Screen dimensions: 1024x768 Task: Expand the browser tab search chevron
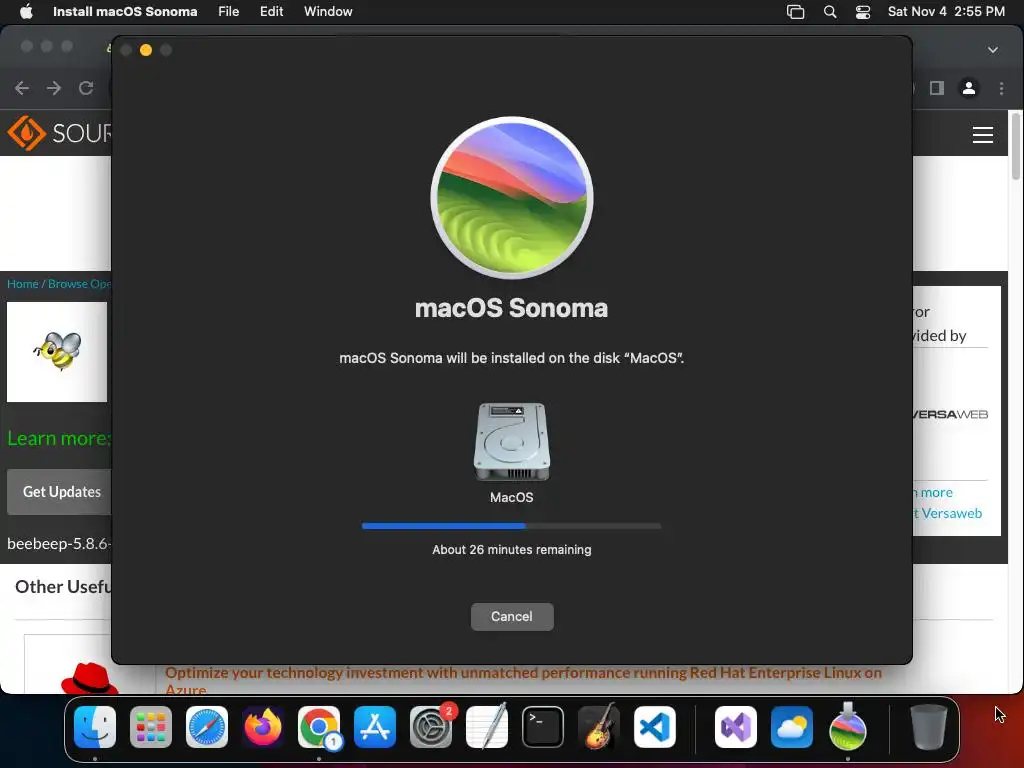[993, 50]
